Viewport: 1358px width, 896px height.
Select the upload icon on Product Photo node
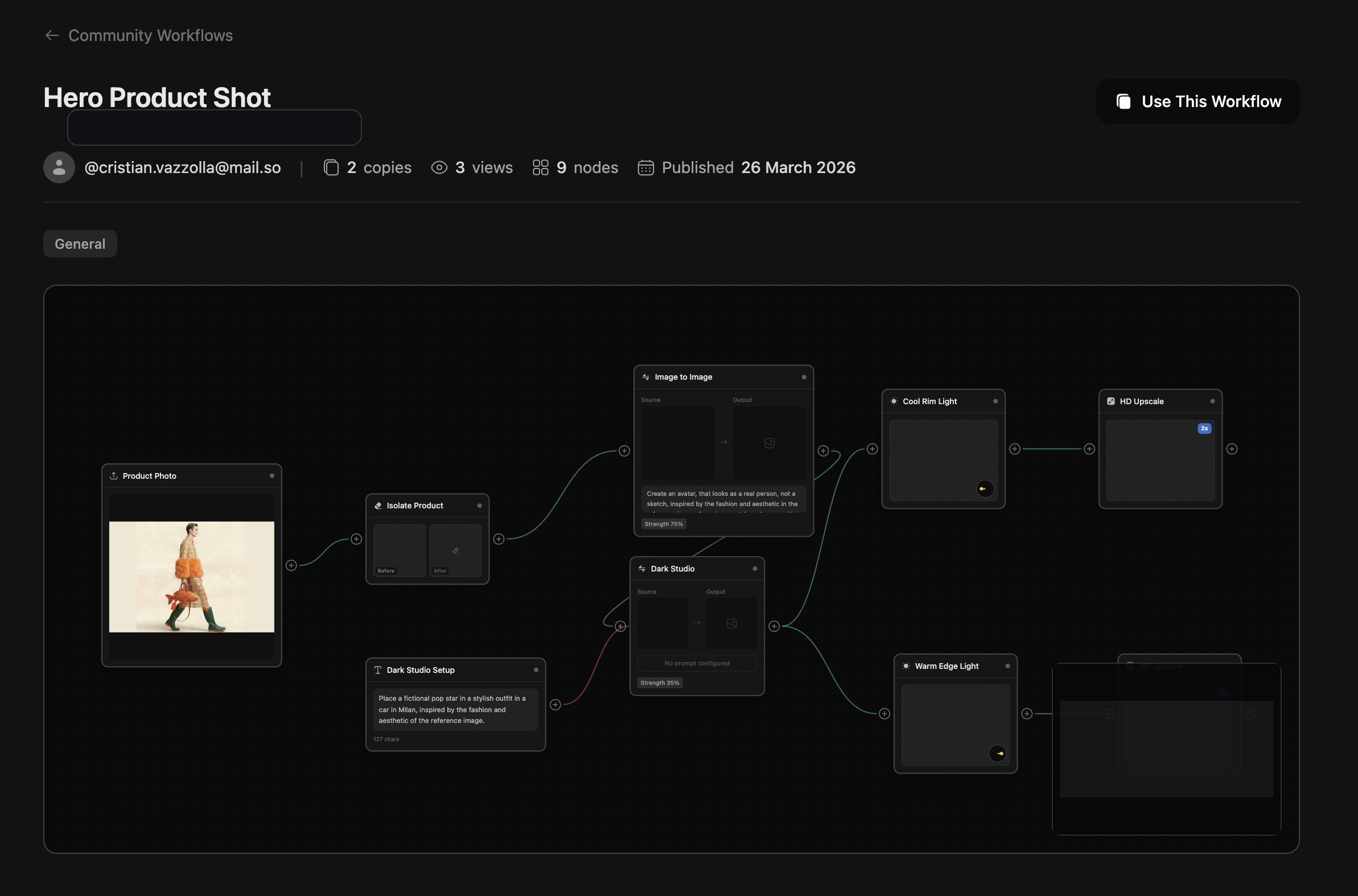(114, 475)
